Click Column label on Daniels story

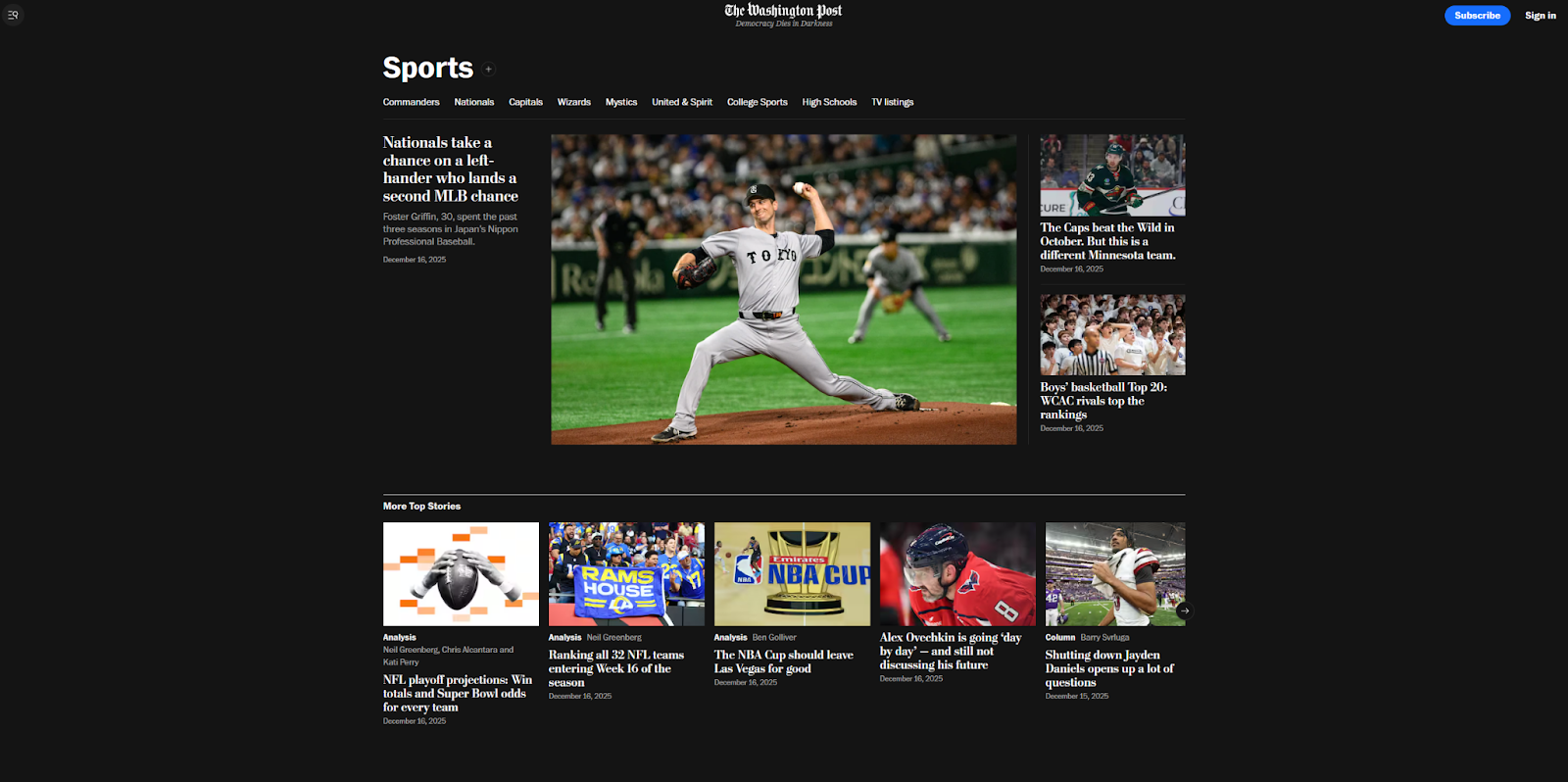pyautogui.click(x=1060, y=637)
